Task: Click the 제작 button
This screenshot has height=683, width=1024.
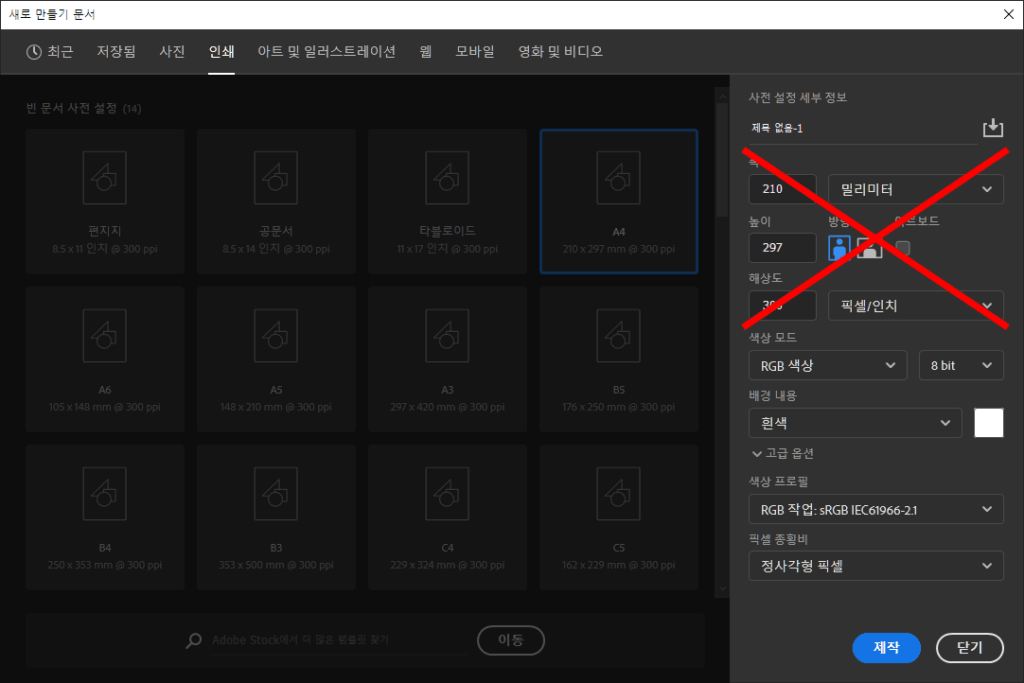Action: pos(886,647)
